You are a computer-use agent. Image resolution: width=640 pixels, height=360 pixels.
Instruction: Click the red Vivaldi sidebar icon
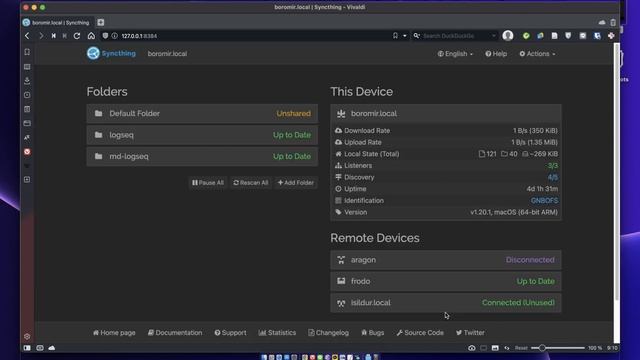click(x=27, y=152)
